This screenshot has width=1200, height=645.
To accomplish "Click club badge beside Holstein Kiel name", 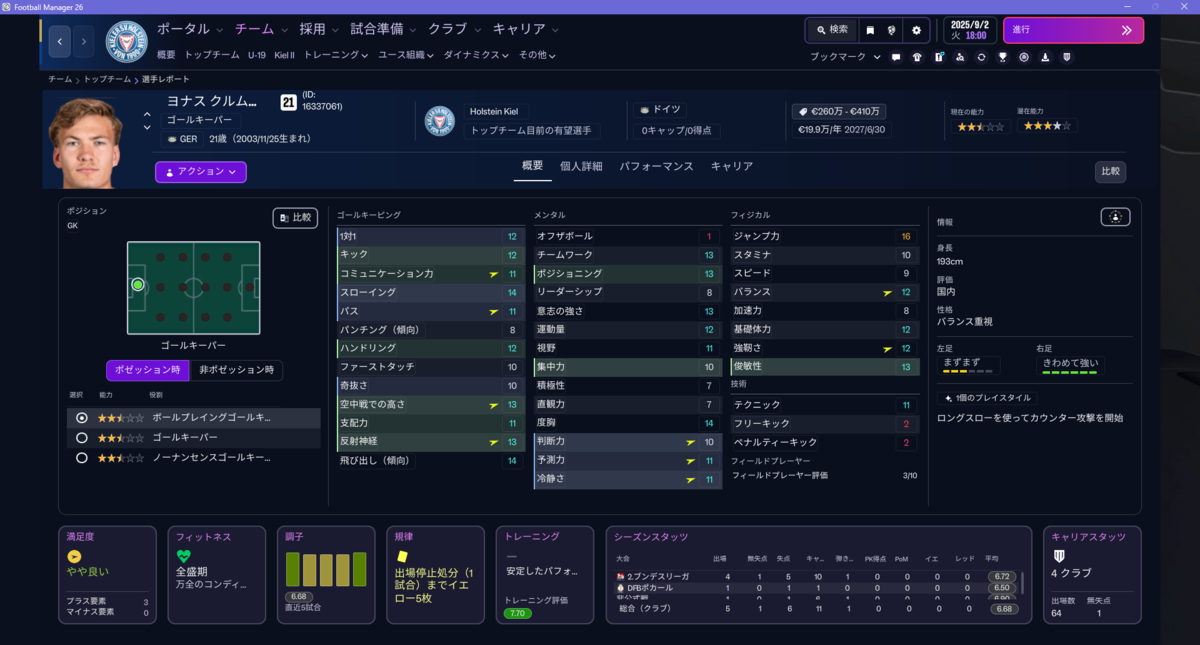I will [439, 121].
